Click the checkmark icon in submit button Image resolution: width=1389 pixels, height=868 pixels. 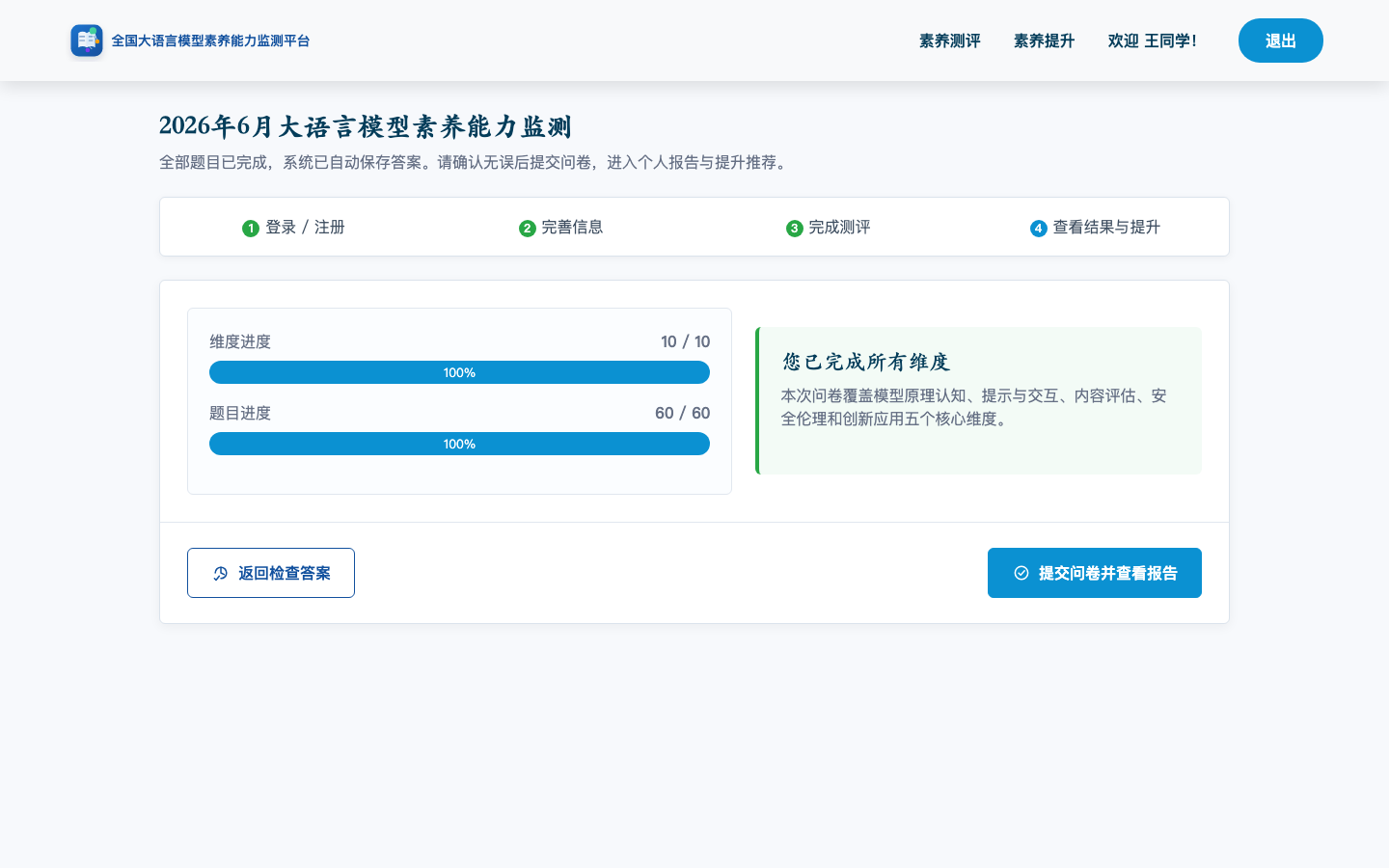1021,573
